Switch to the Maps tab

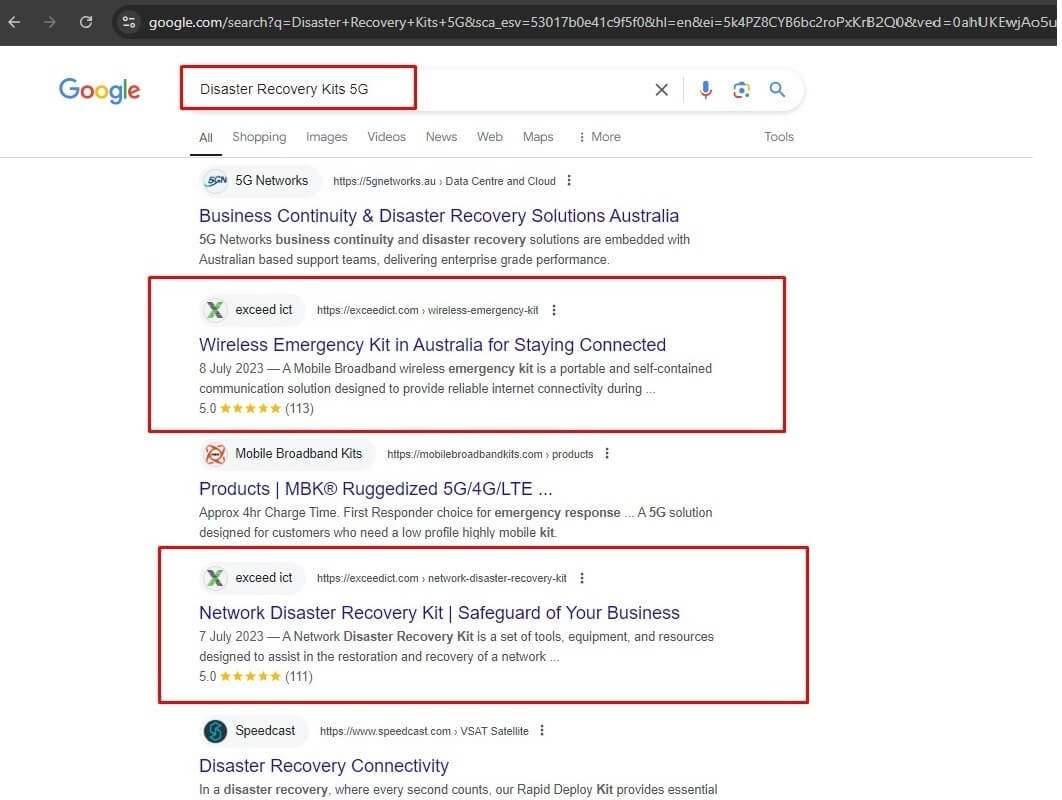point(538,137)
